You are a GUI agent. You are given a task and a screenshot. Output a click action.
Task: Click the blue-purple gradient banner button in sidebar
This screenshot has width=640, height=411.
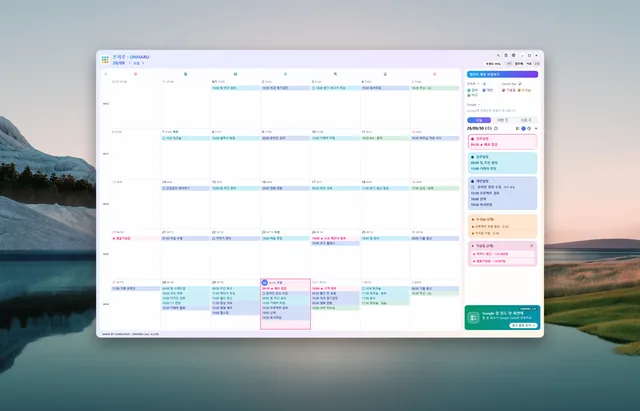tap(502, 74)
